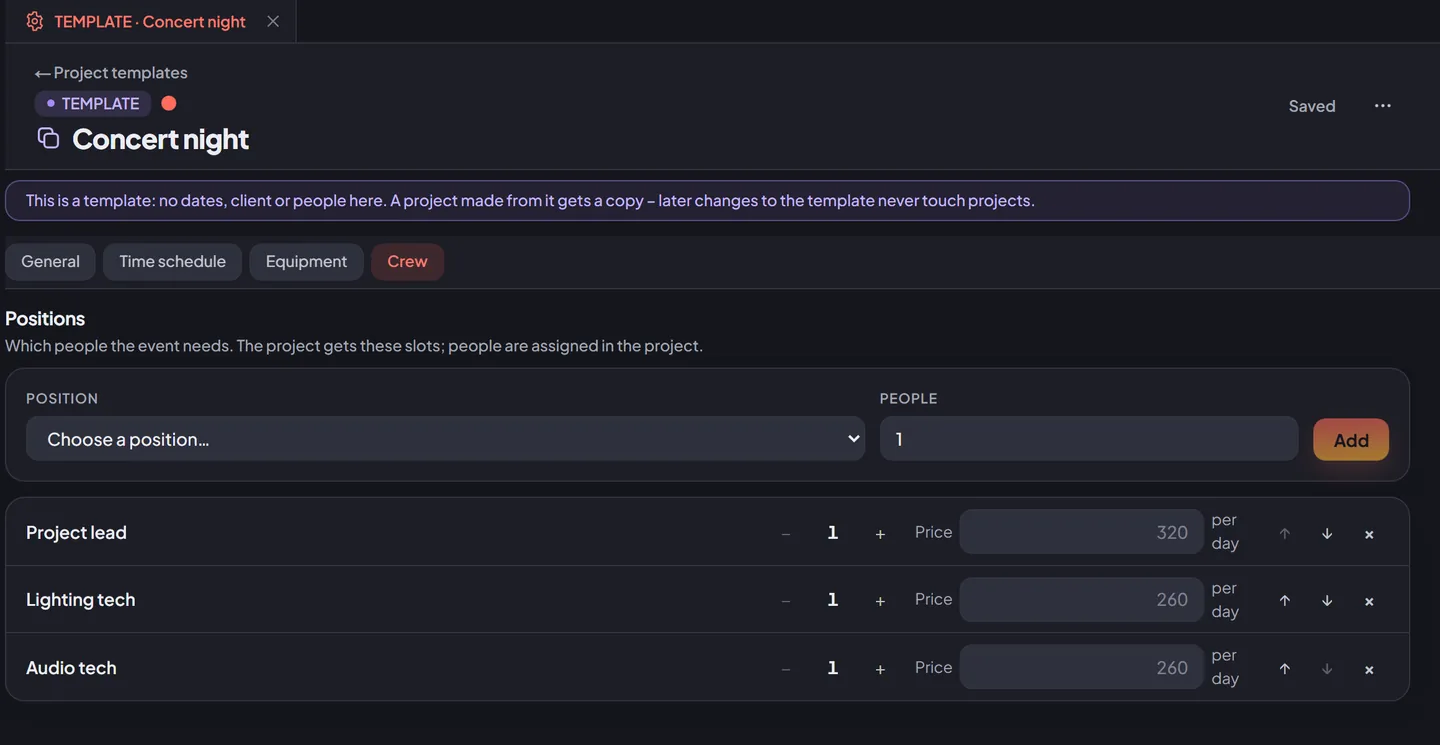Move Audio tech down

tap(1327, 669)
